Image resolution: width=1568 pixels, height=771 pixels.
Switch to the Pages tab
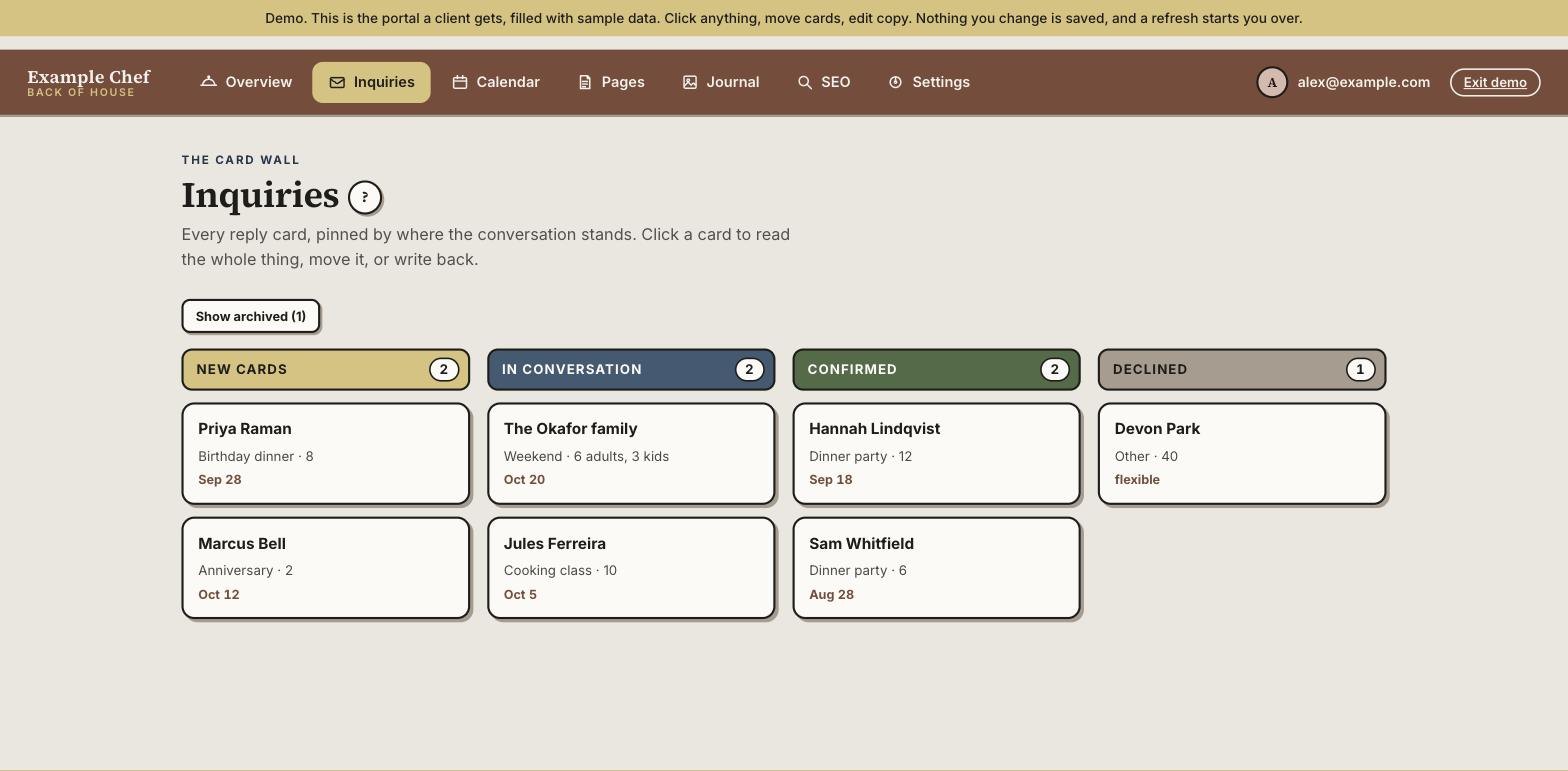[x=611, y=82]
